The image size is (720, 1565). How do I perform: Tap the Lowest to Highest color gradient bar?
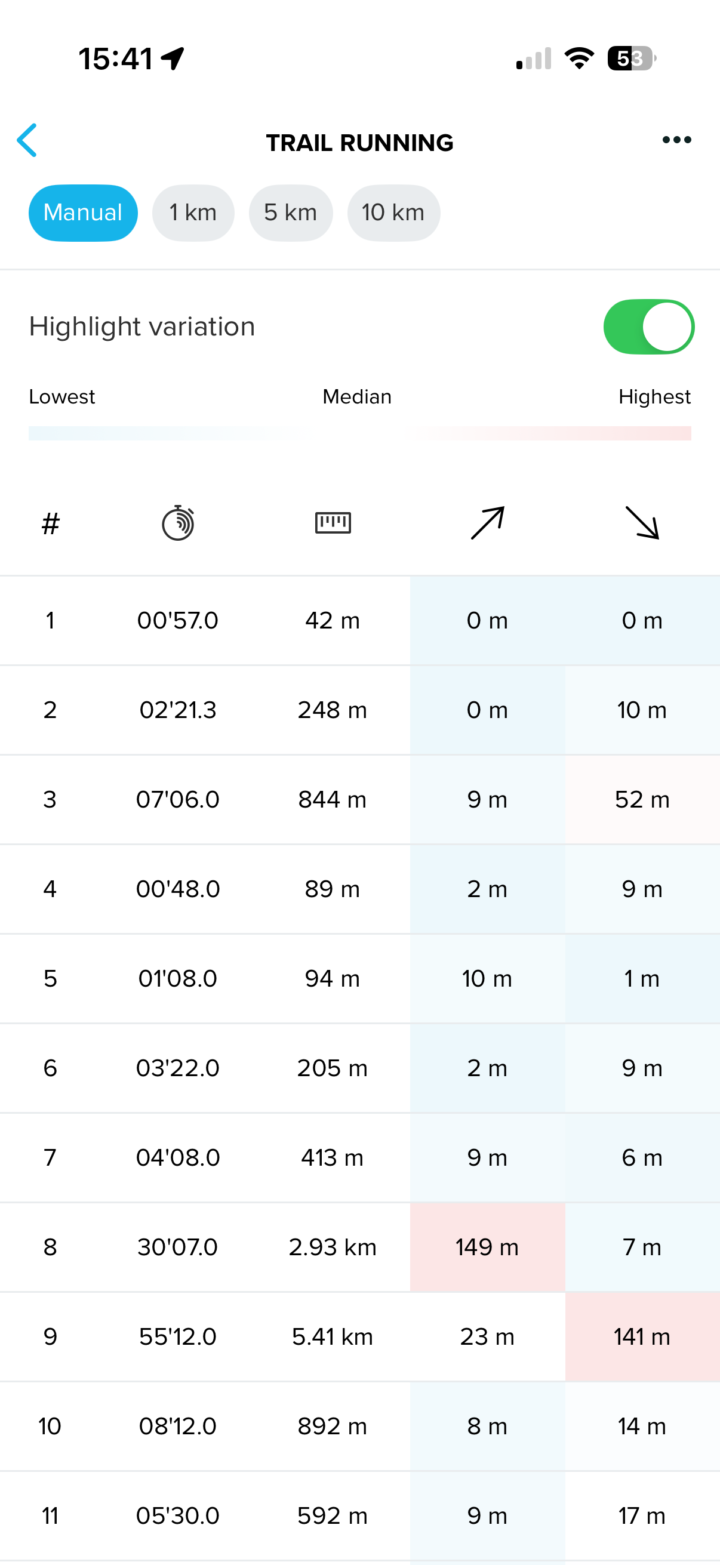click(x=360, y=433)
